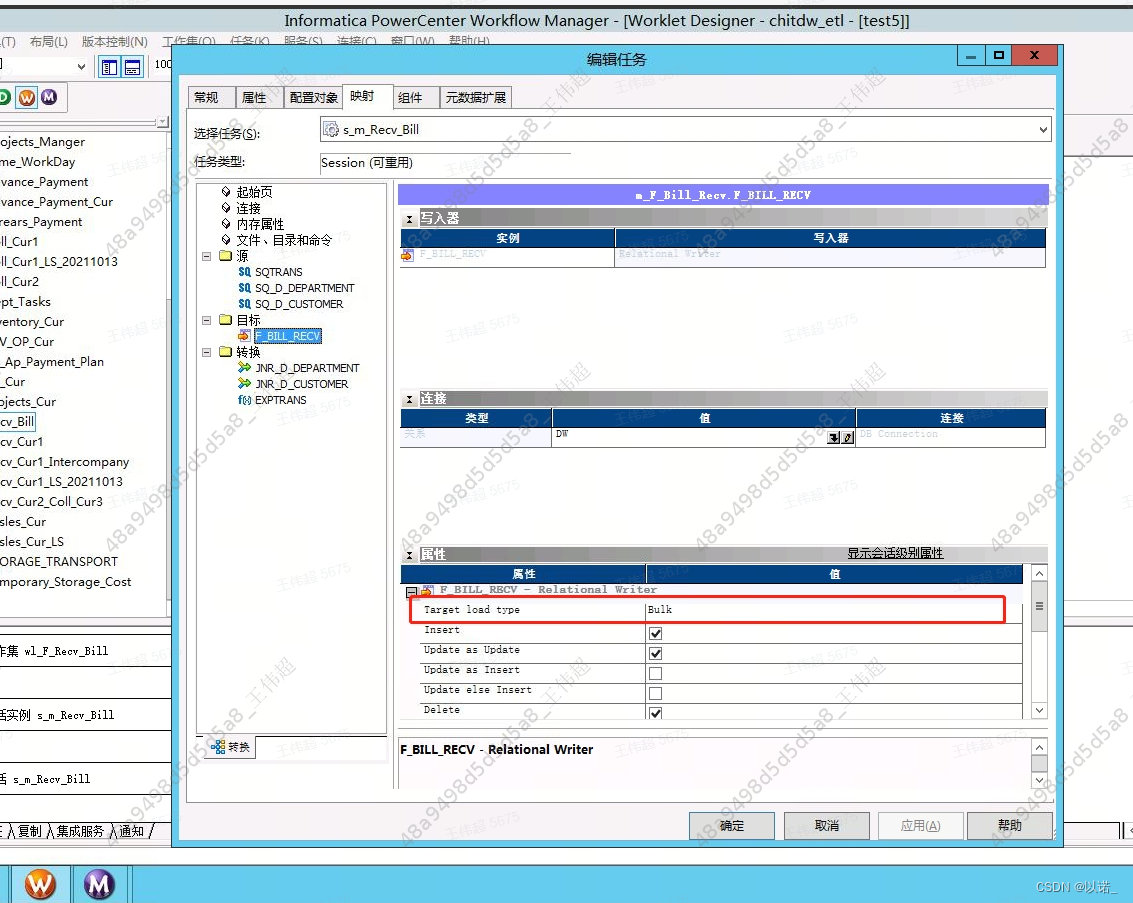Open 内存属性 node in the tree
Image resolution: width=1133 pixels, height=903 pixels.
pyautogui.click(x=260, y=224)
